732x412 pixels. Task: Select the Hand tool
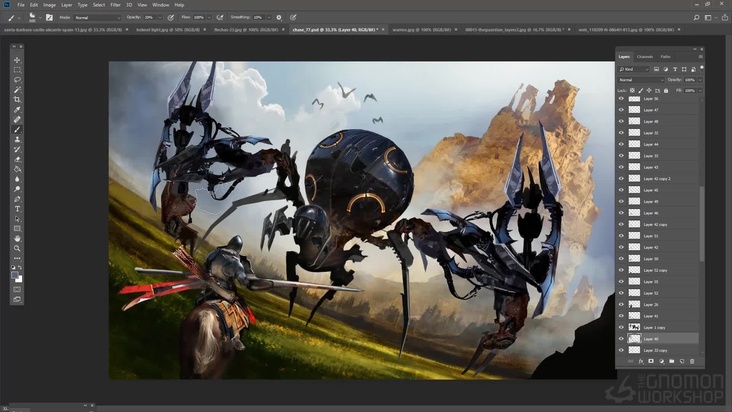tap(17, 238)
